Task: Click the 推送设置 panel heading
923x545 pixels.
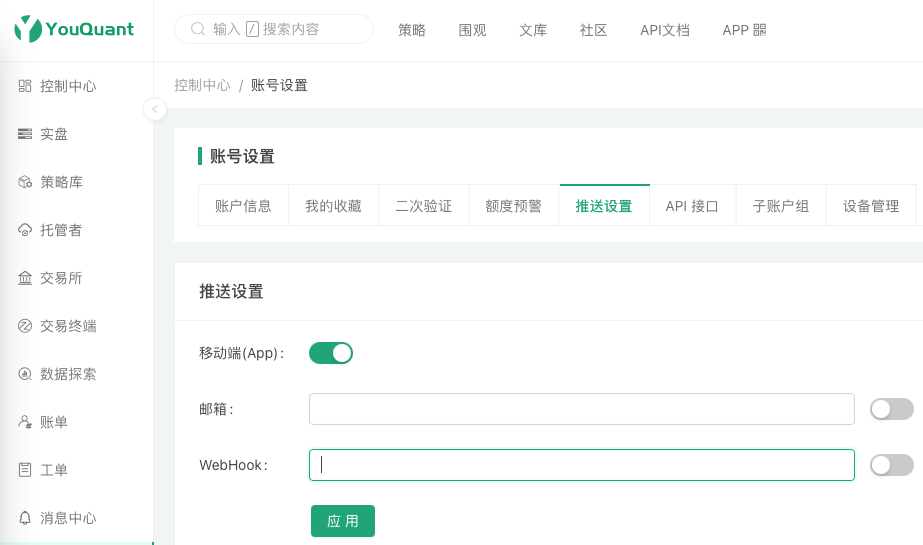Action: click(x=231, y=291)
